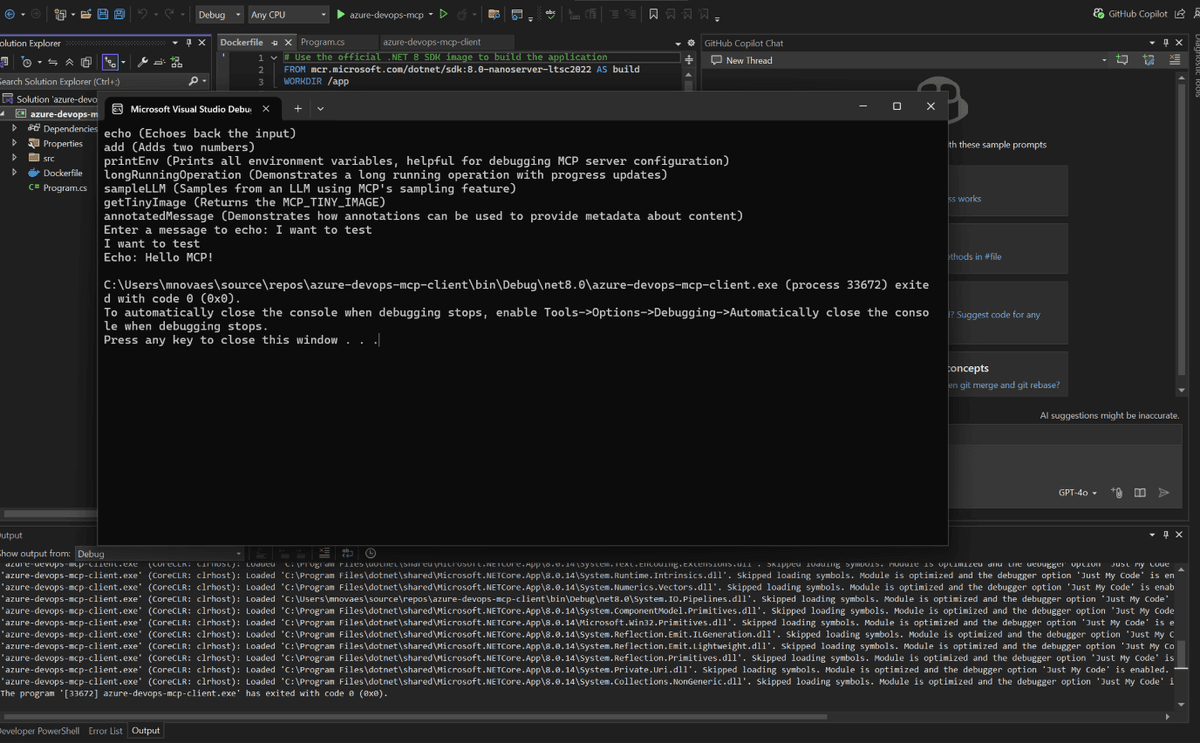Open Properties wrench in Solution Explorer toolbar
Screen dimensions: 1200x743
pyautogui.click(x=143, y=62)
